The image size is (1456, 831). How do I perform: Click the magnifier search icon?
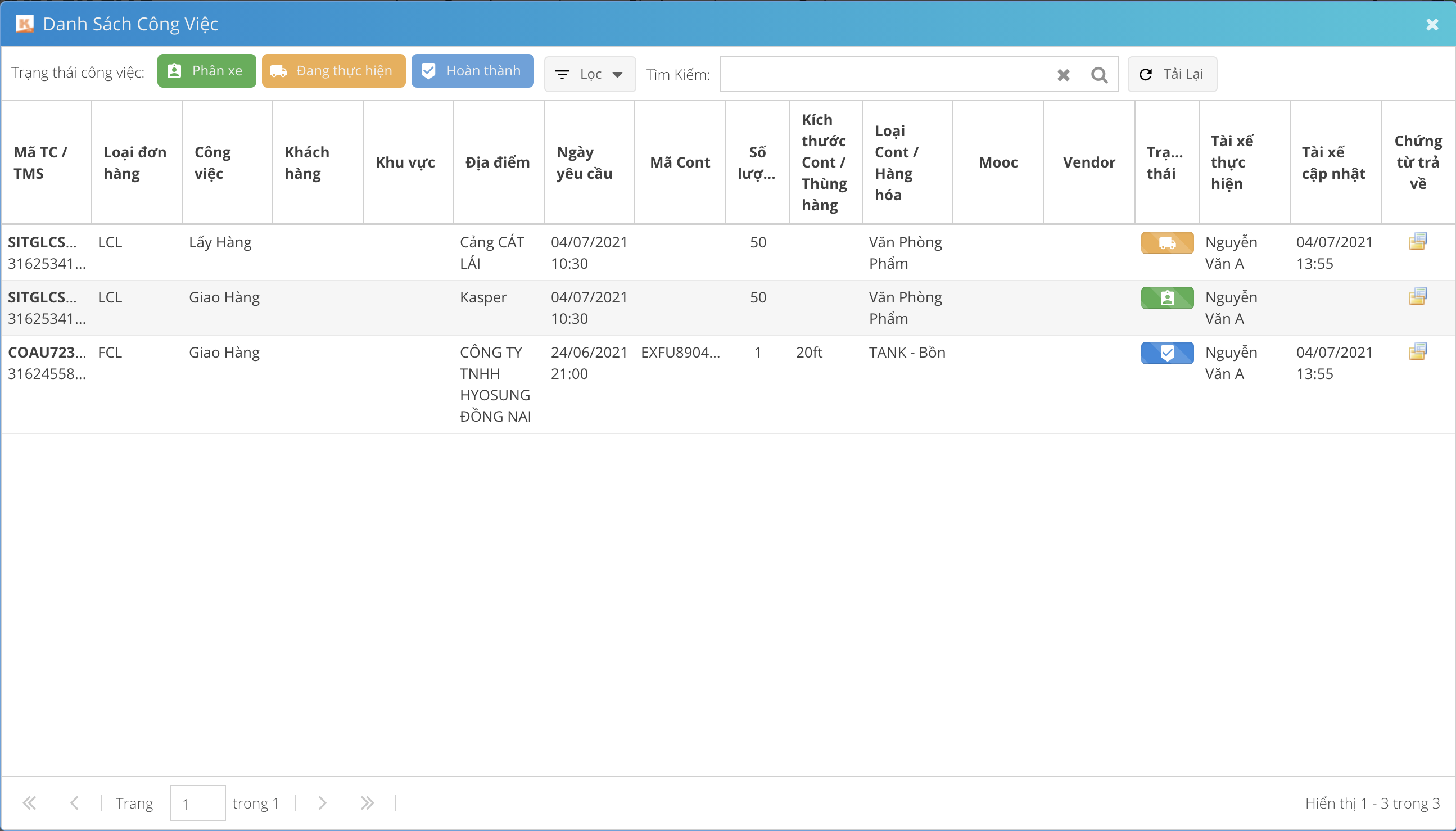point(1099,75)
